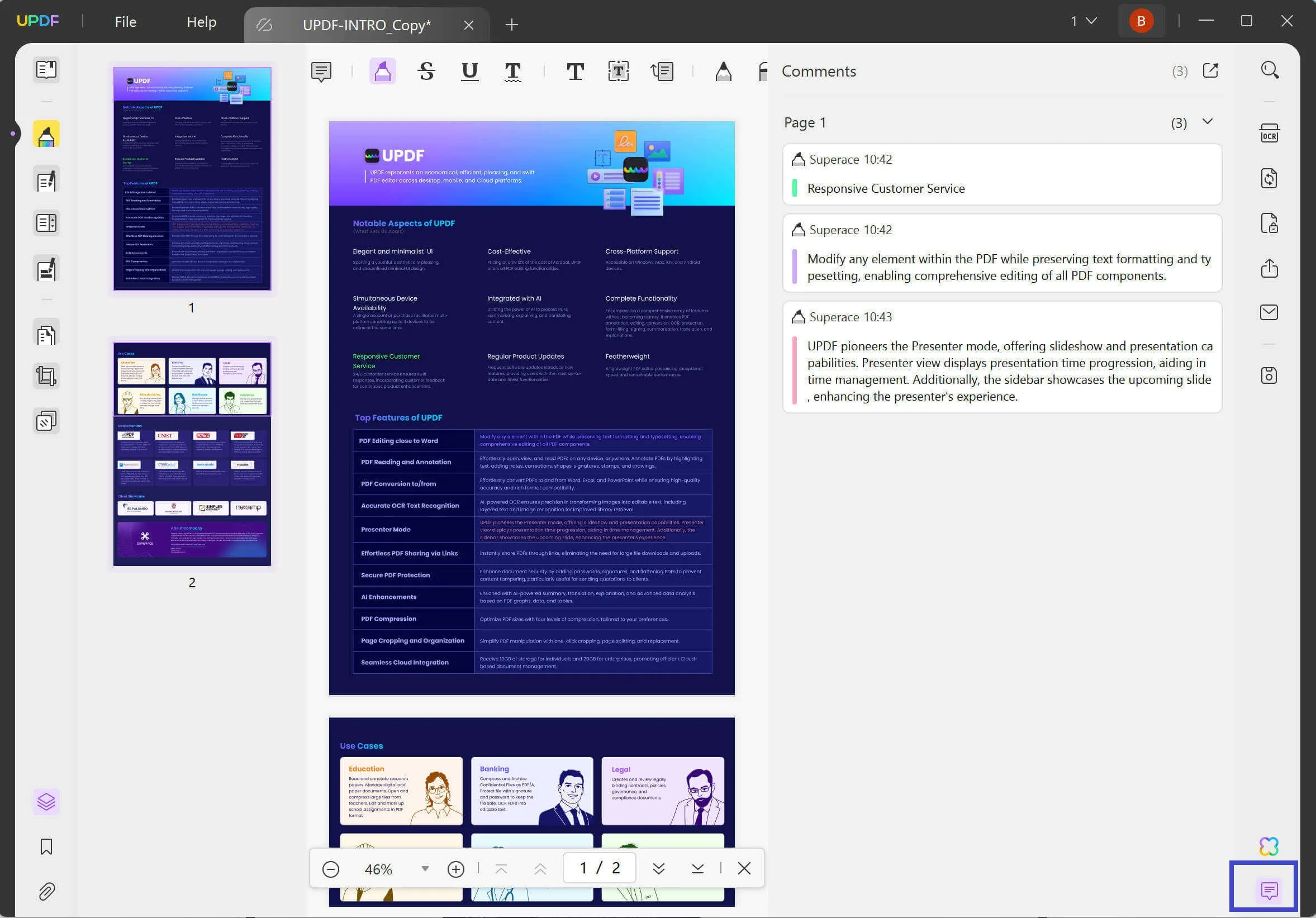
Task: Open the comment about modifying PDF elements
Action: pos(1002,253)
